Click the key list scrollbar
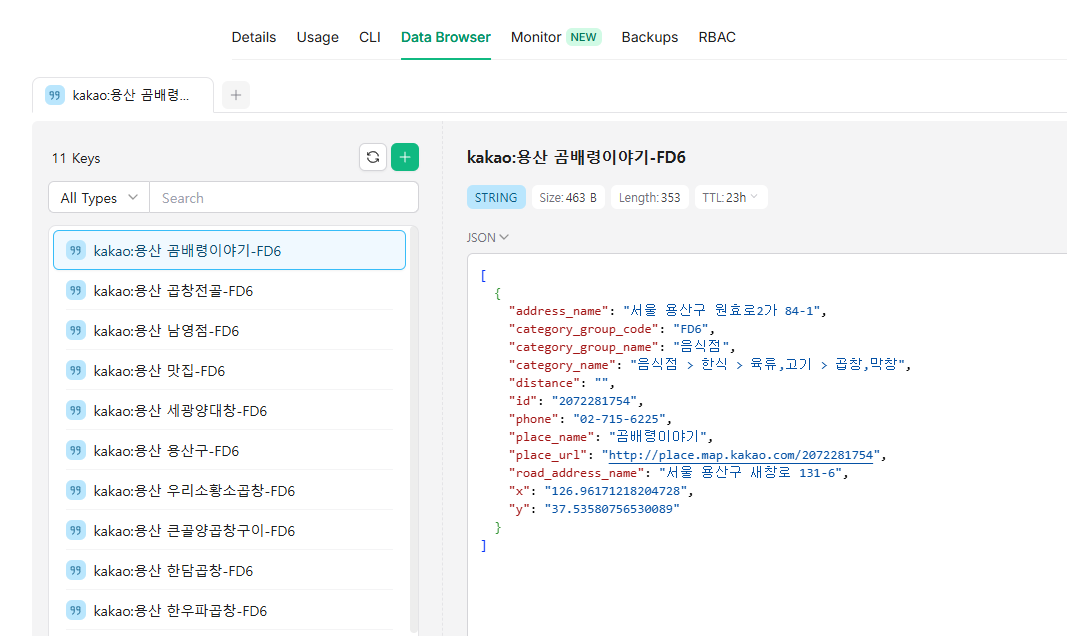Screen dimensions: 1067x636 tap(414, 432)
